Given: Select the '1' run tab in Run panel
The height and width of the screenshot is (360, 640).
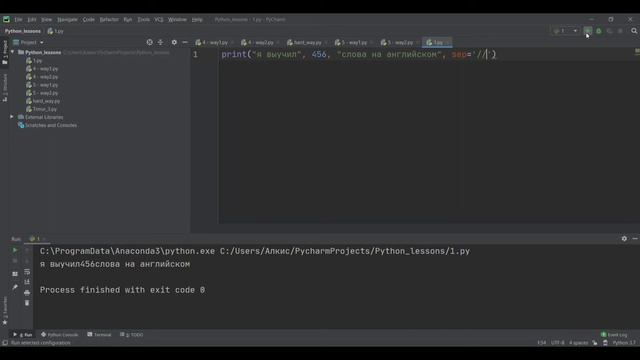Looking at the screenshot, I should pos(37,239).
